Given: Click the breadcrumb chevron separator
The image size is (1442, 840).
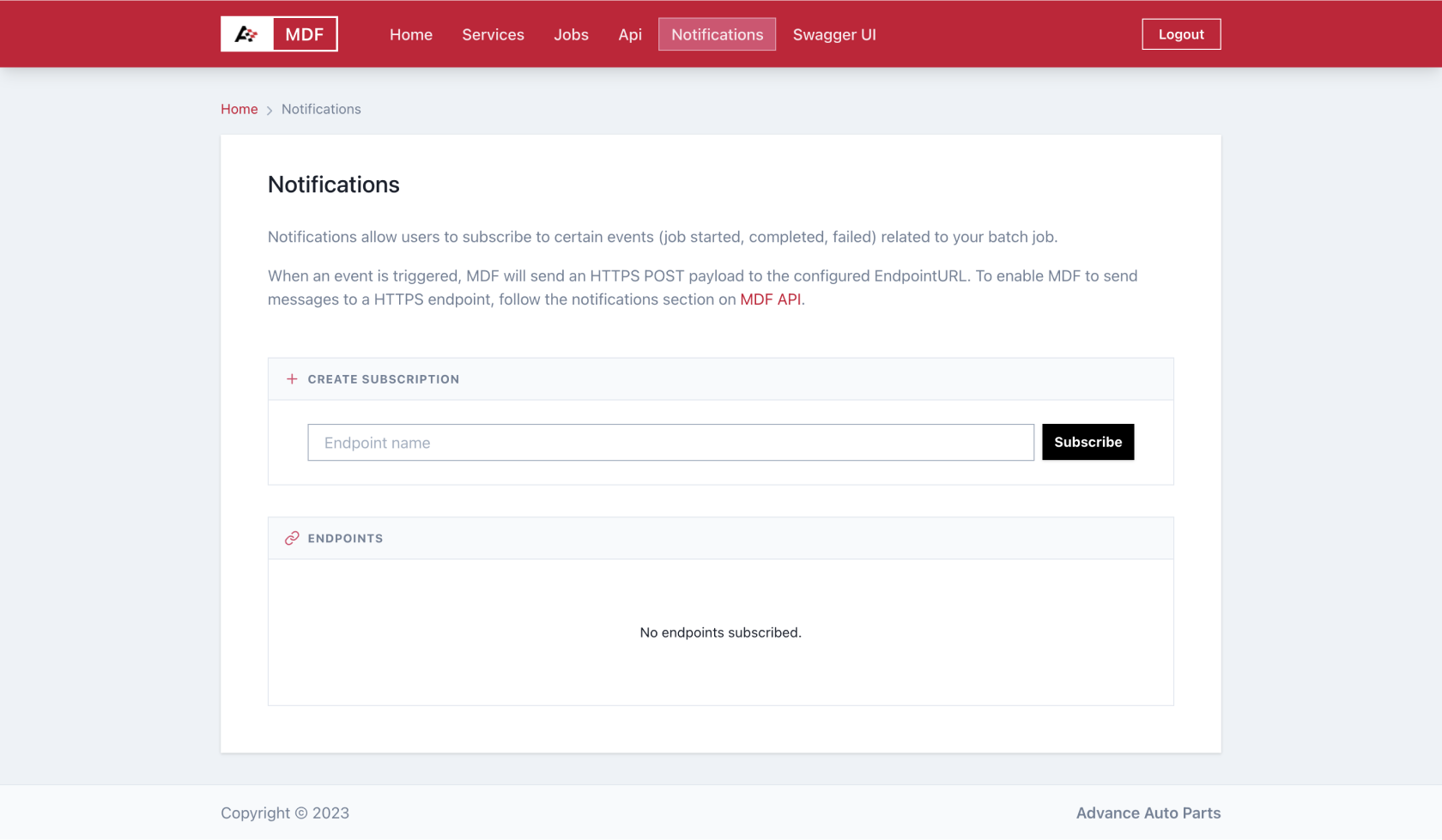Looking at the screenshot, I should pos(270,110).
